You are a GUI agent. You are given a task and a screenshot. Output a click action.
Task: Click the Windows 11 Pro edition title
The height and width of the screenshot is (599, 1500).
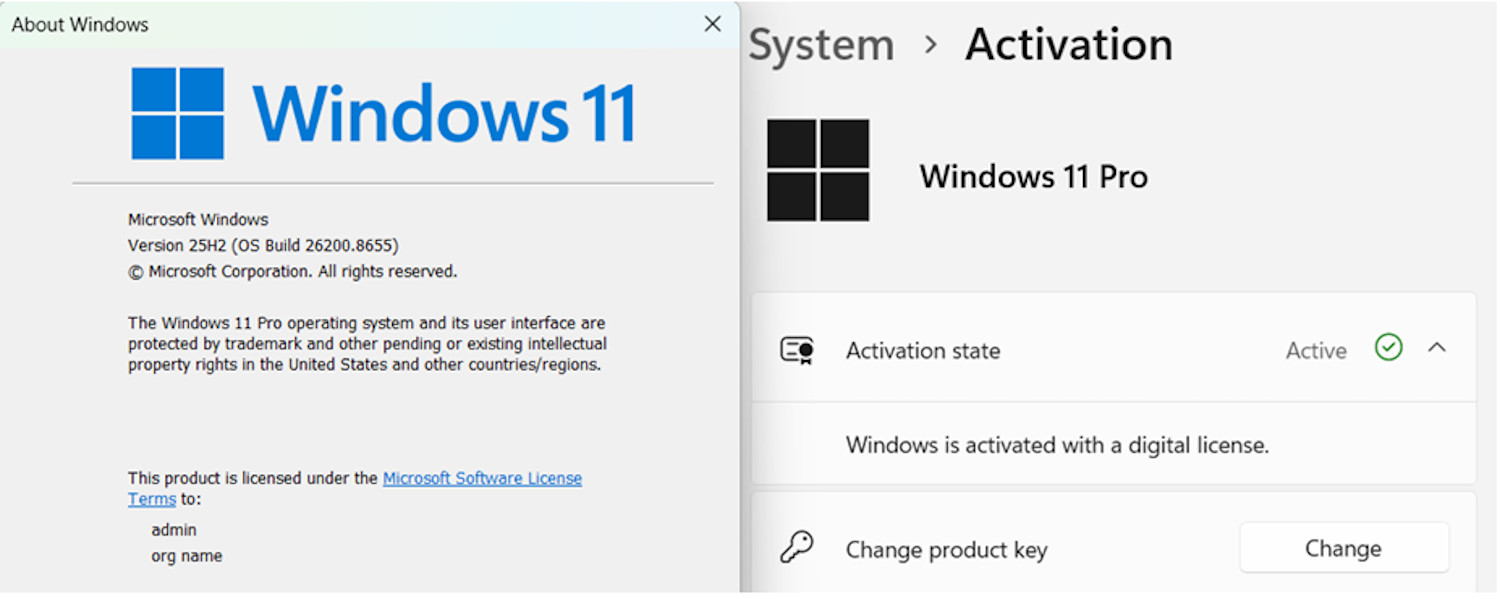(1034, 177)
